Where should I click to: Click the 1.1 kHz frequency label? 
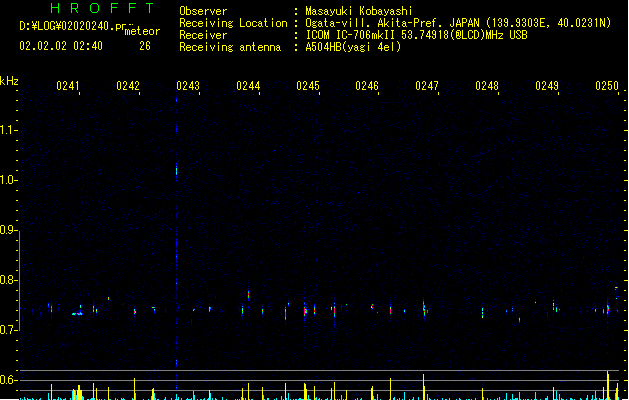click(8, 130)
